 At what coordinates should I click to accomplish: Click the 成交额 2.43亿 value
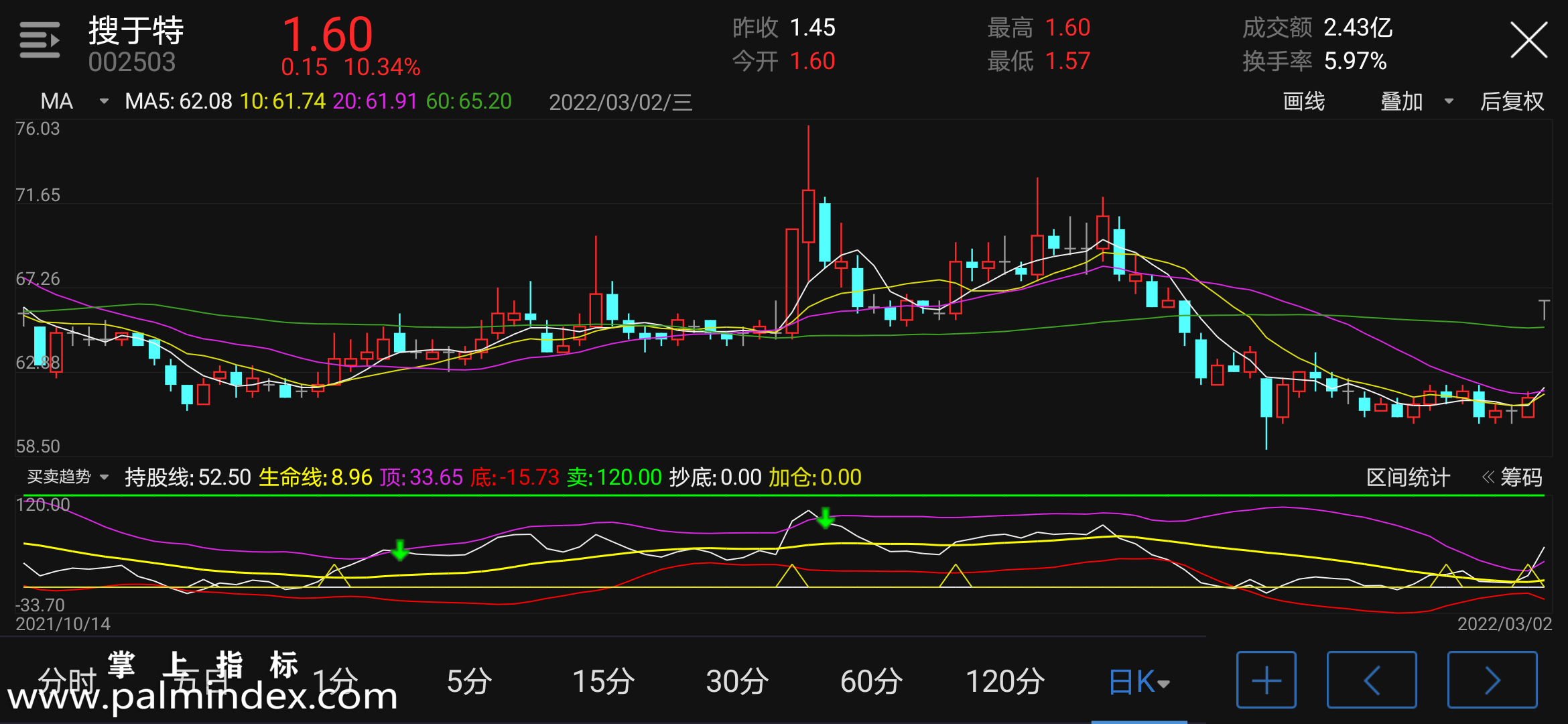coord(1317,27)
